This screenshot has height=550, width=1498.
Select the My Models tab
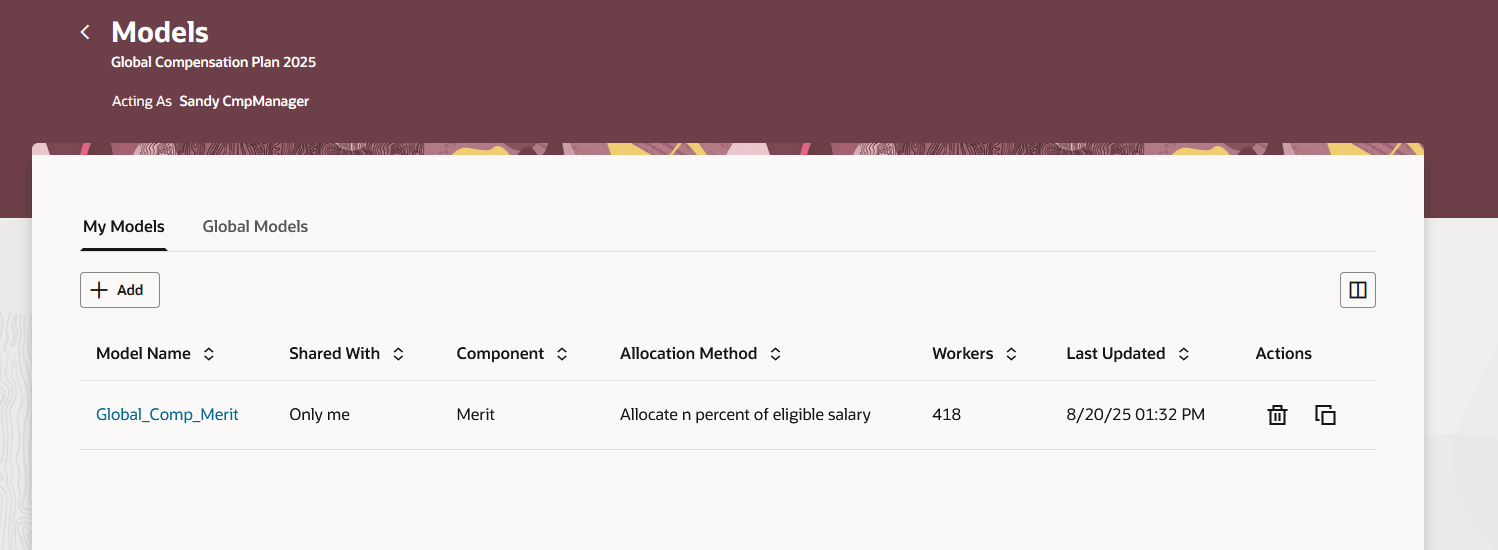(x=124, y=227)
